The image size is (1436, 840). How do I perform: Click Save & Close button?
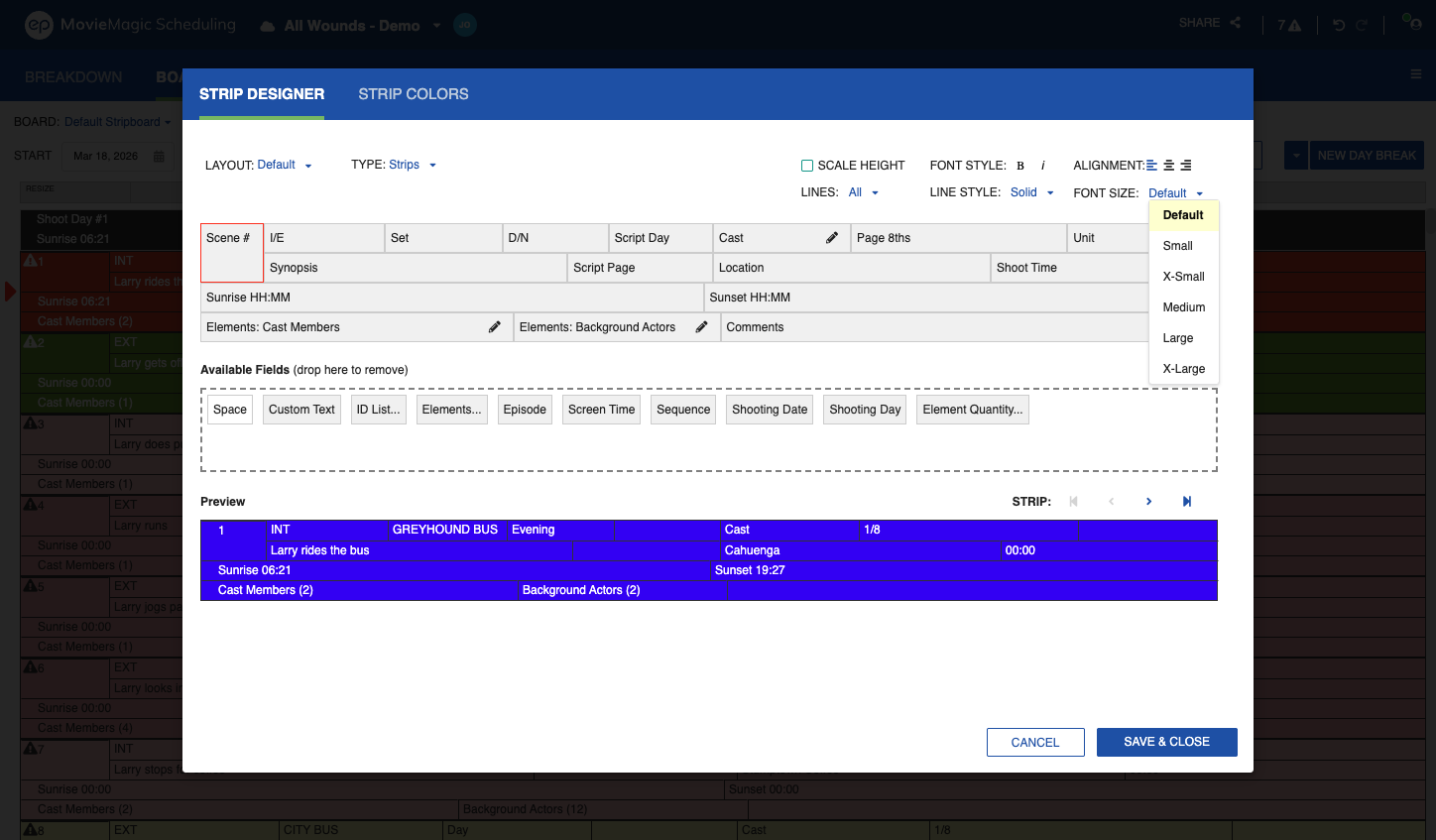tap(1167, 742)
